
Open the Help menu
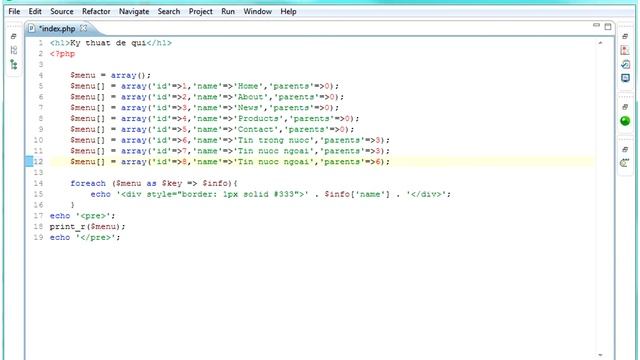(x=288, y=11)
